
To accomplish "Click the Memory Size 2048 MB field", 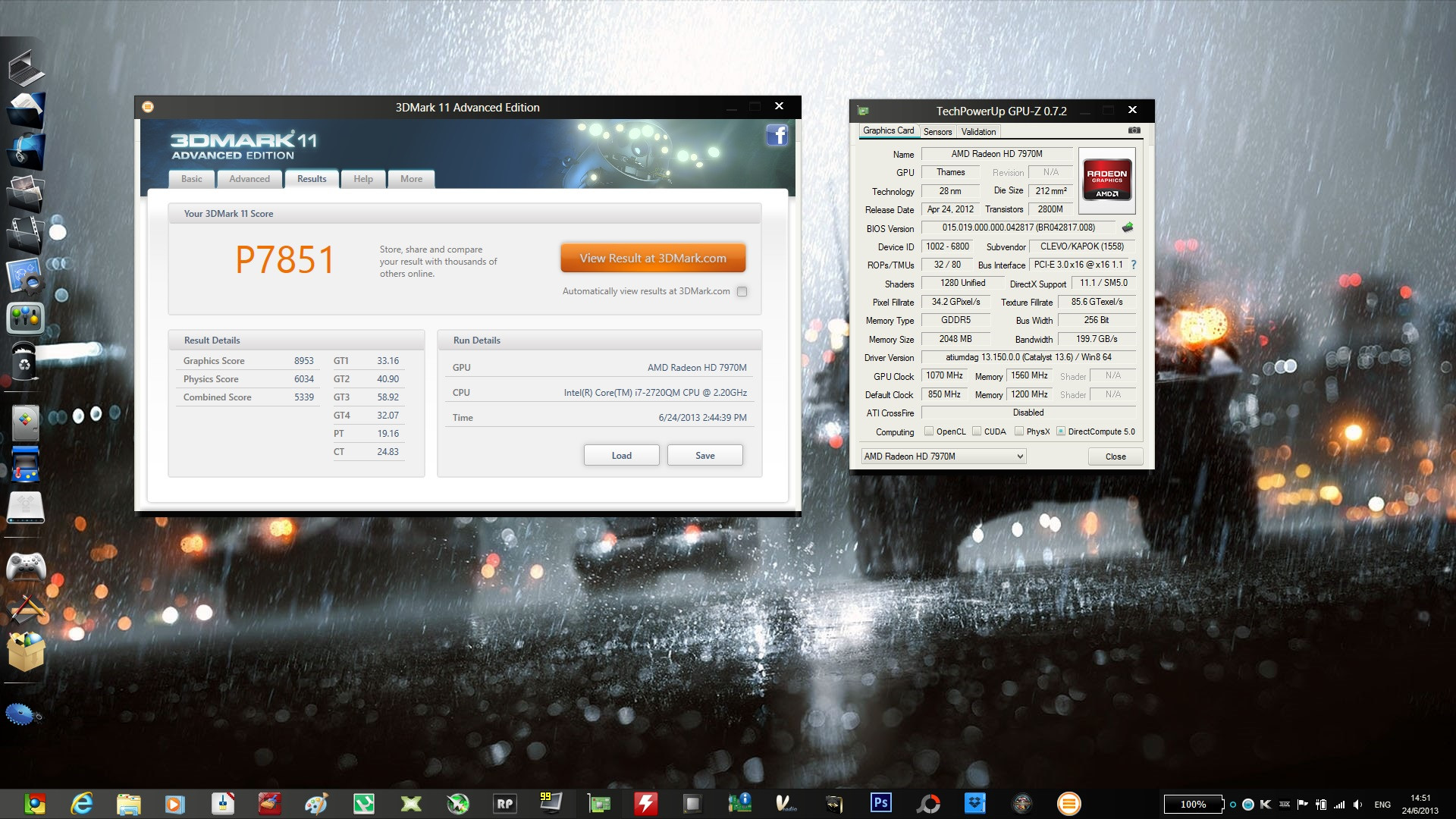I will coord(955,339).
